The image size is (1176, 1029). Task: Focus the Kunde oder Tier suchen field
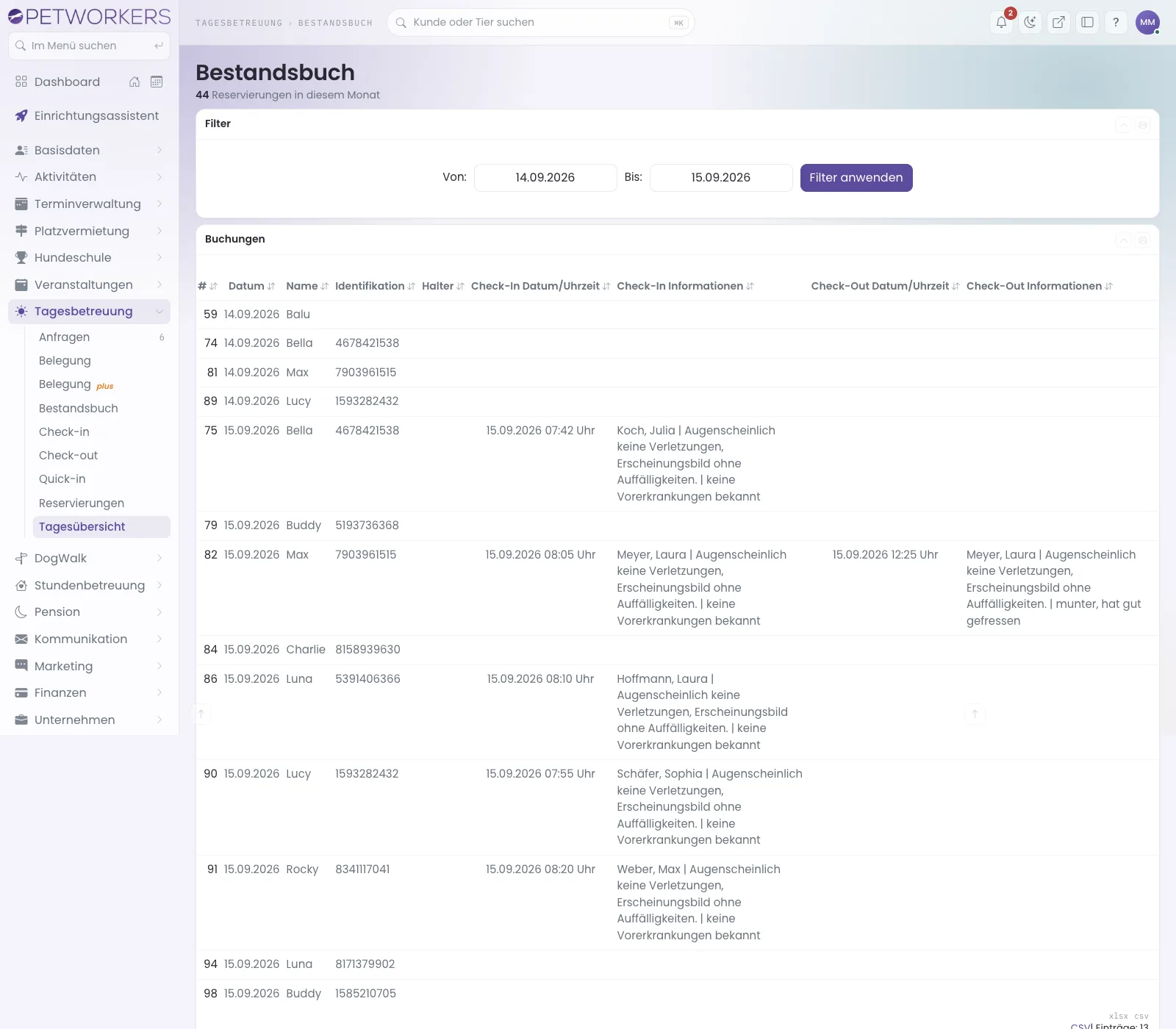pos(541,22)
